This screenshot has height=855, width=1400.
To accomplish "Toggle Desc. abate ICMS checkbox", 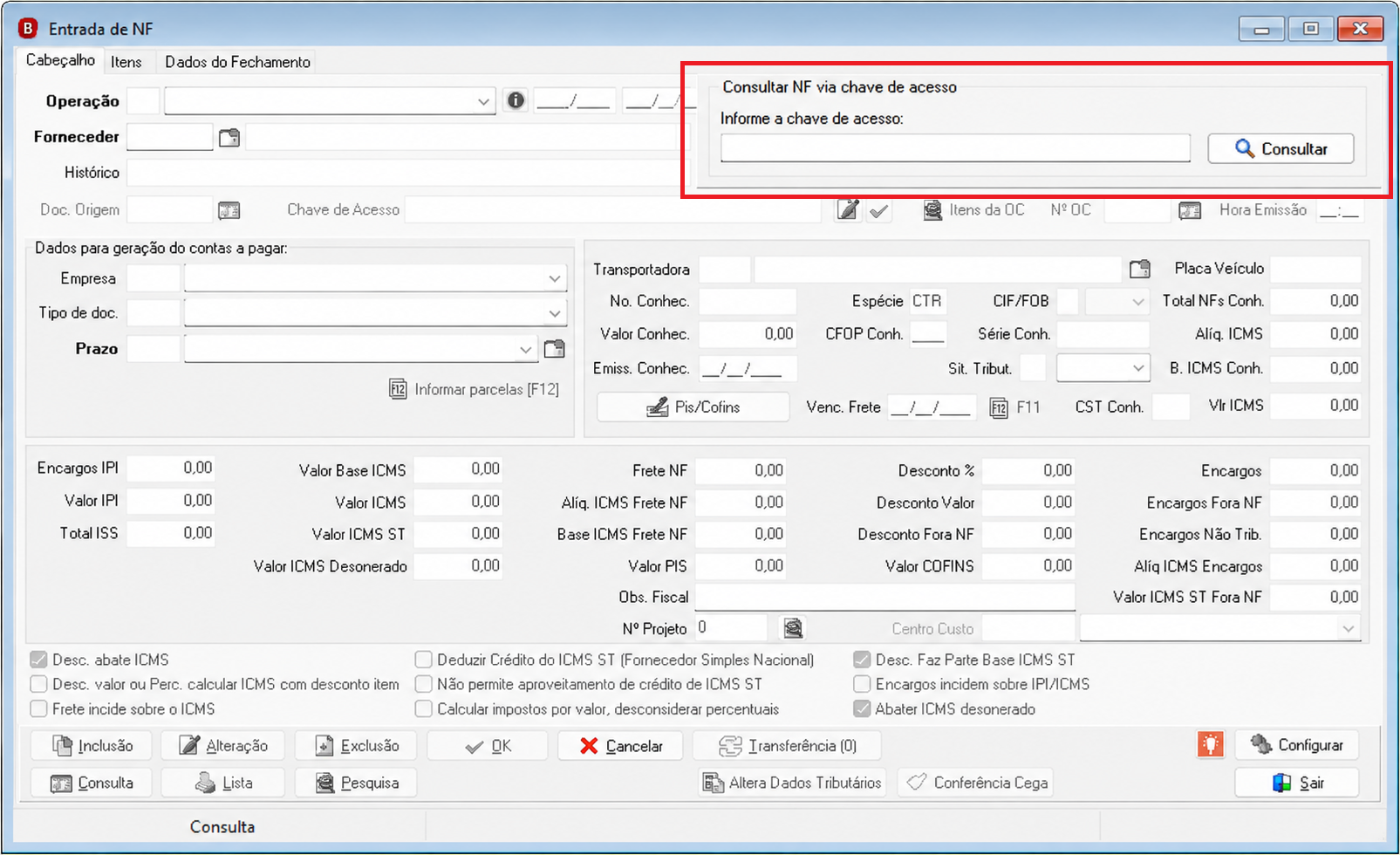I will 38,660.
